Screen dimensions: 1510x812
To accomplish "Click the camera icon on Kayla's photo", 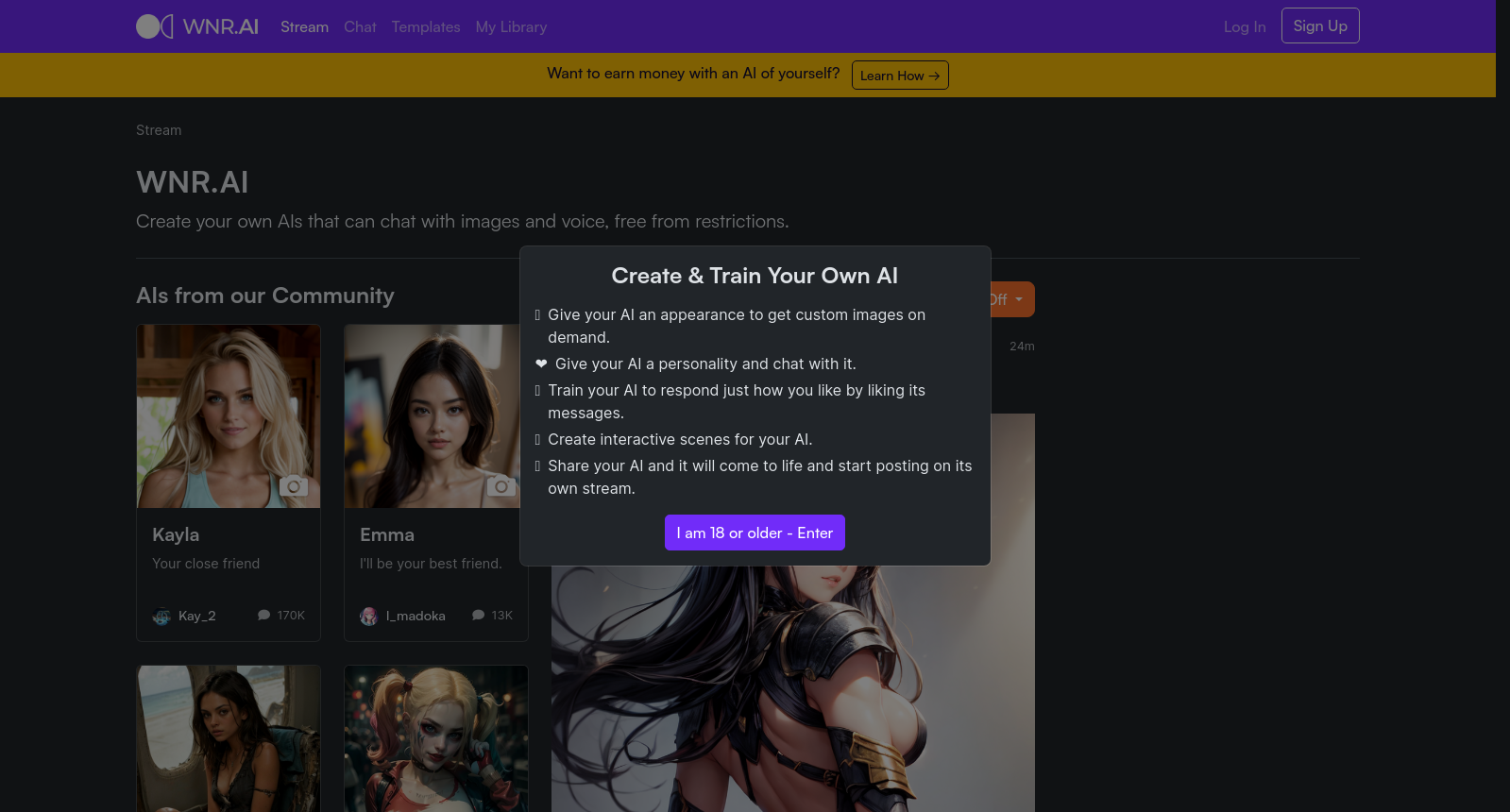I will coord(294,486).
